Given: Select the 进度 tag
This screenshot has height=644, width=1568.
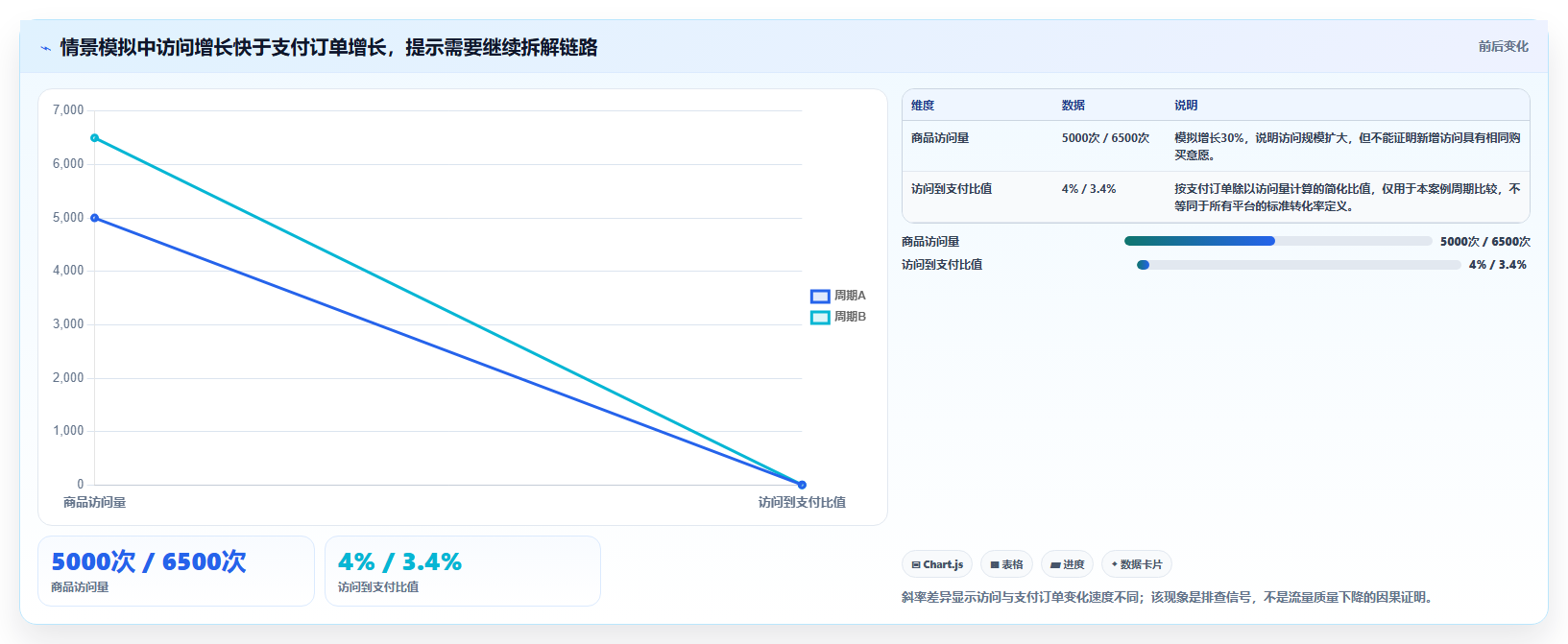Looking at the screenshot, I should coord(1067,564).
